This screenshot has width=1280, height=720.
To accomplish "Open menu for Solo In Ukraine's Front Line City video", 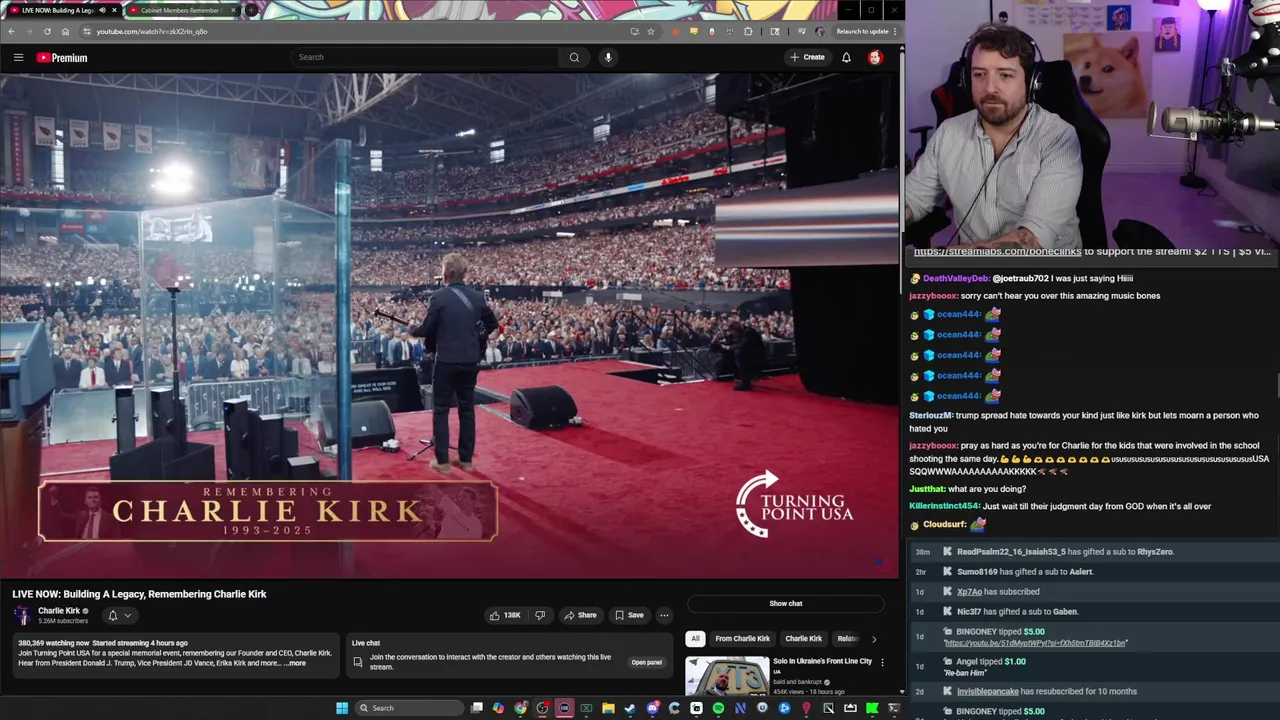I will click(882, 662).
